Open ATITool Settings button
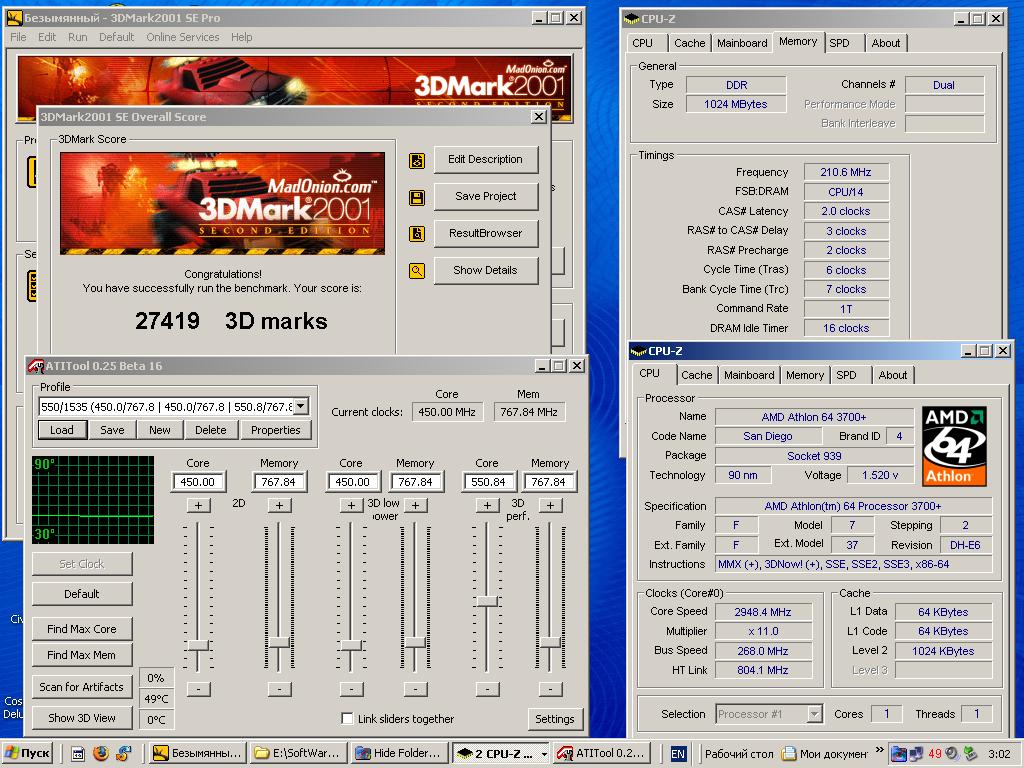The width and height of the screenshot is (1024, 768). click(x=554, y=719)
